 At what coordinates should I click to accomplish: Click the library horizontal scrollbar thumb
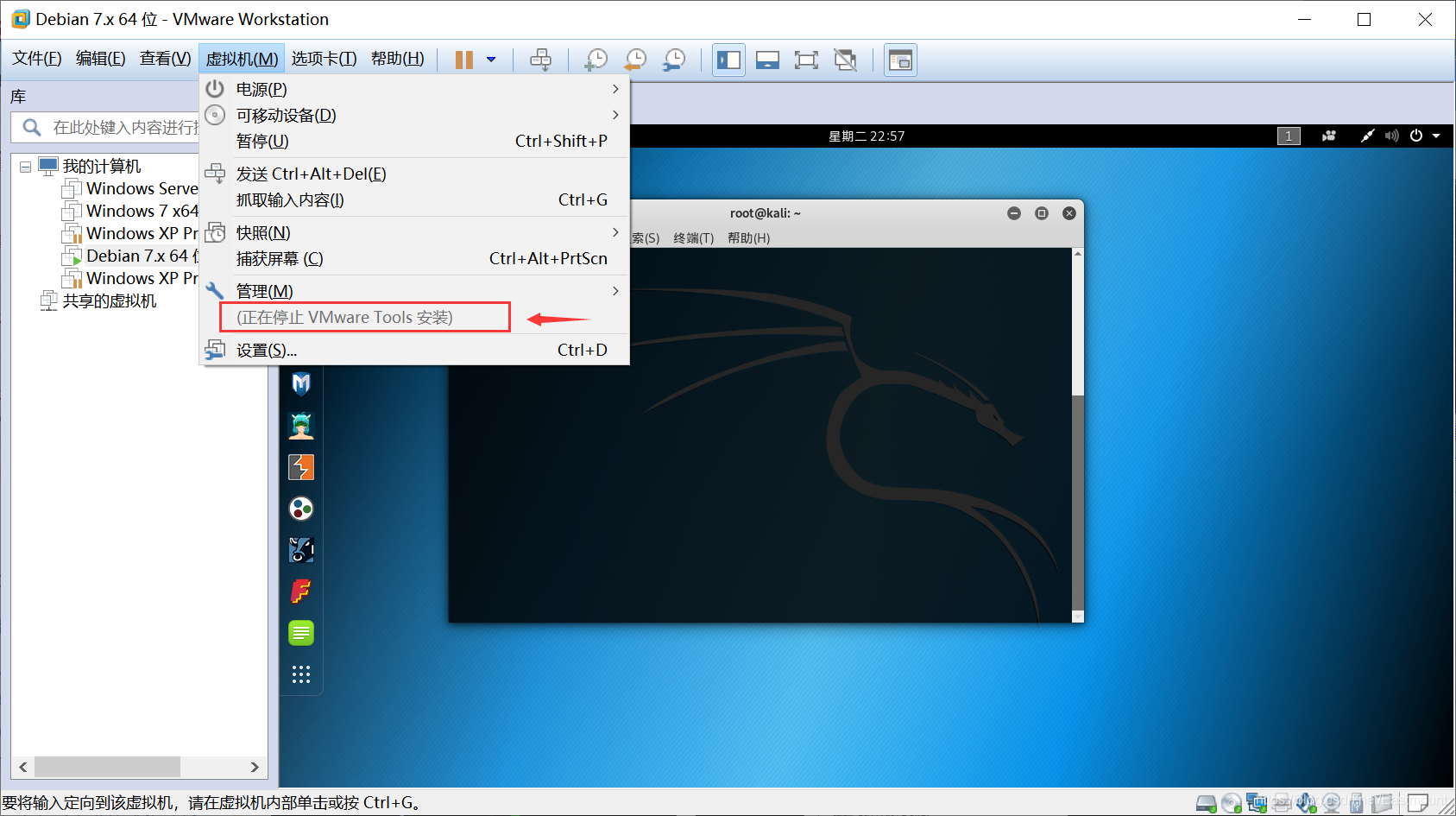[x=107, y=767]
